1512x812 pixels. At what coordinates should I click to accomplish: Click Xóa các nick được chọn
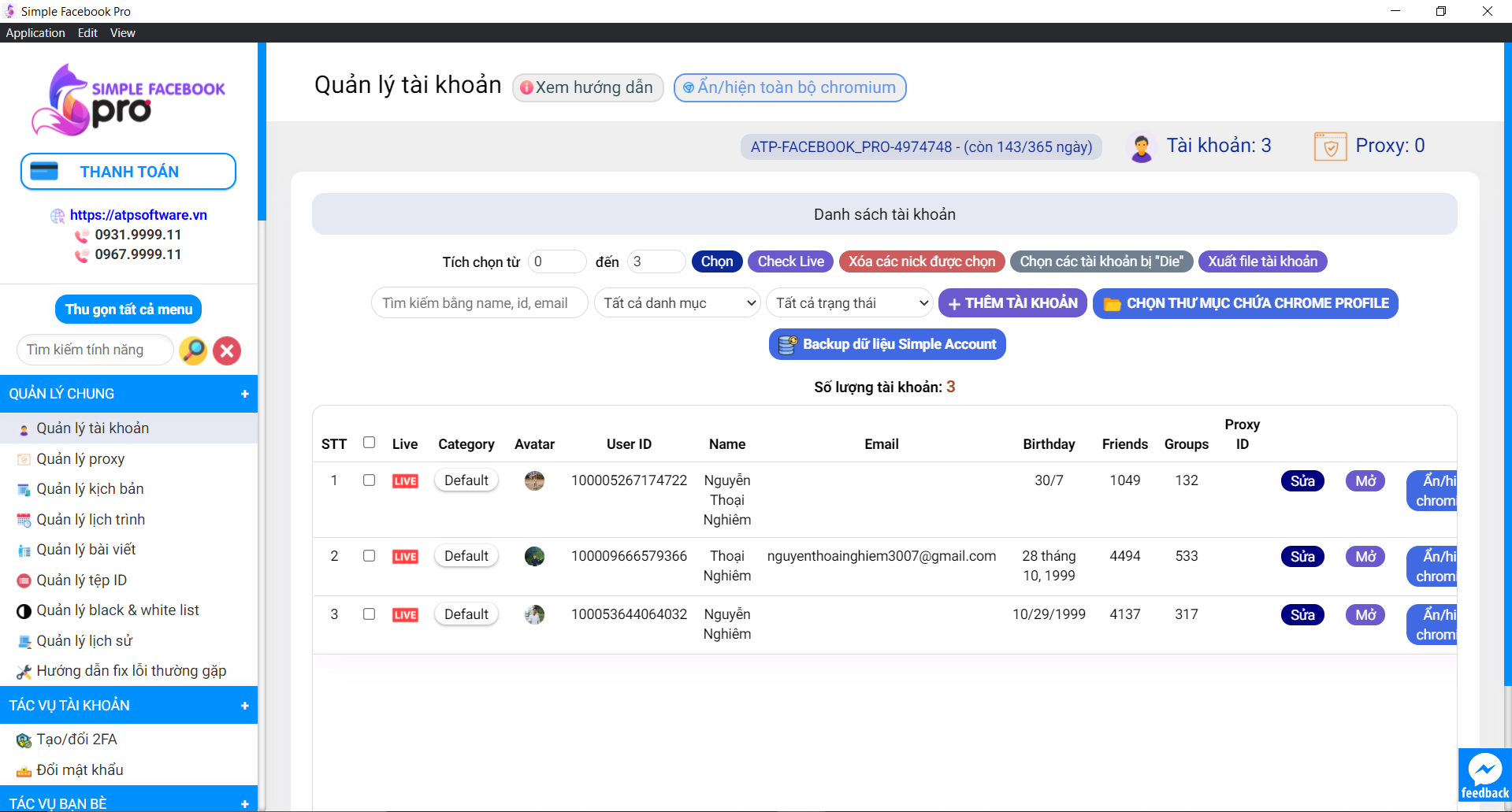[x=922, y=261]
